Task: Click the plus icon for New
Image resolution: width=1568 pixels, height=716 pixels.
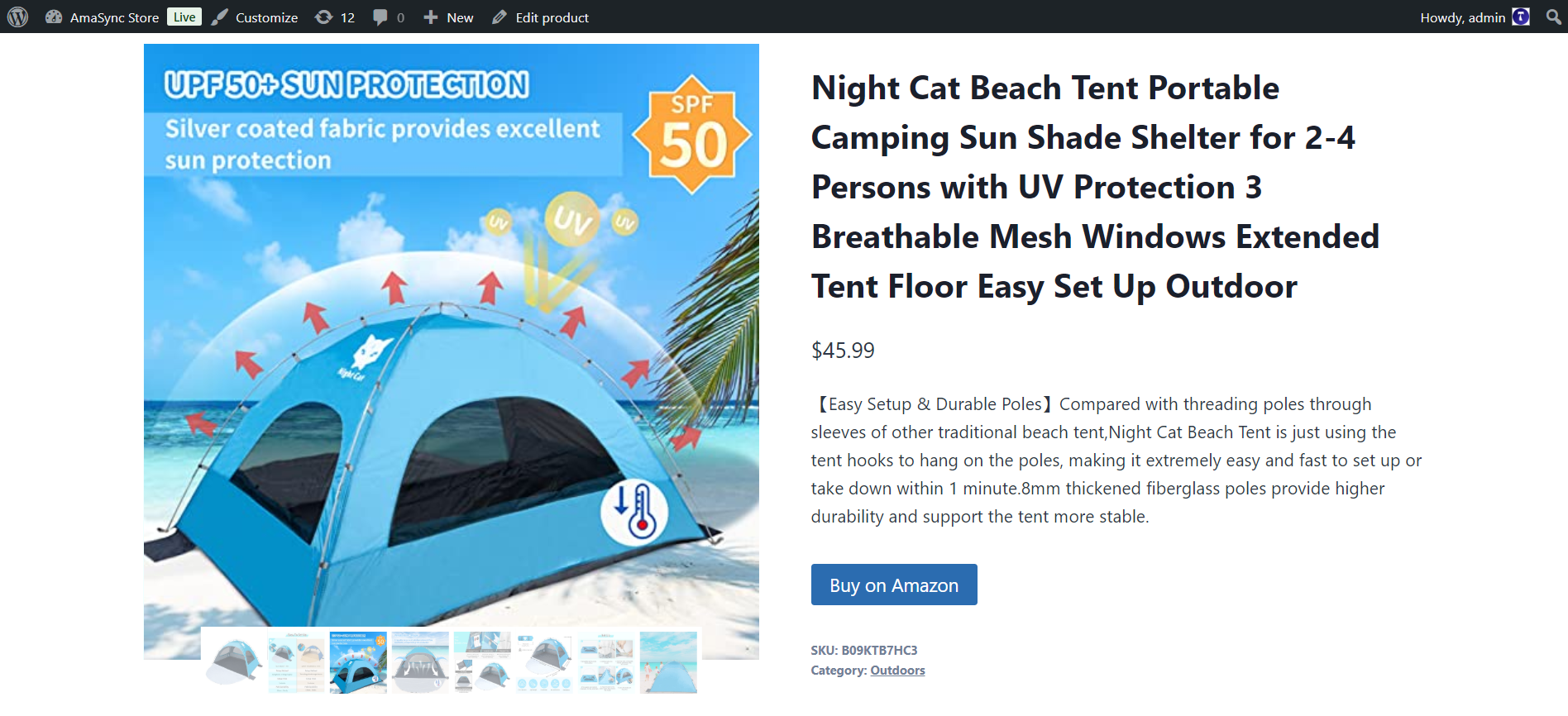Action: coord(430,17)
